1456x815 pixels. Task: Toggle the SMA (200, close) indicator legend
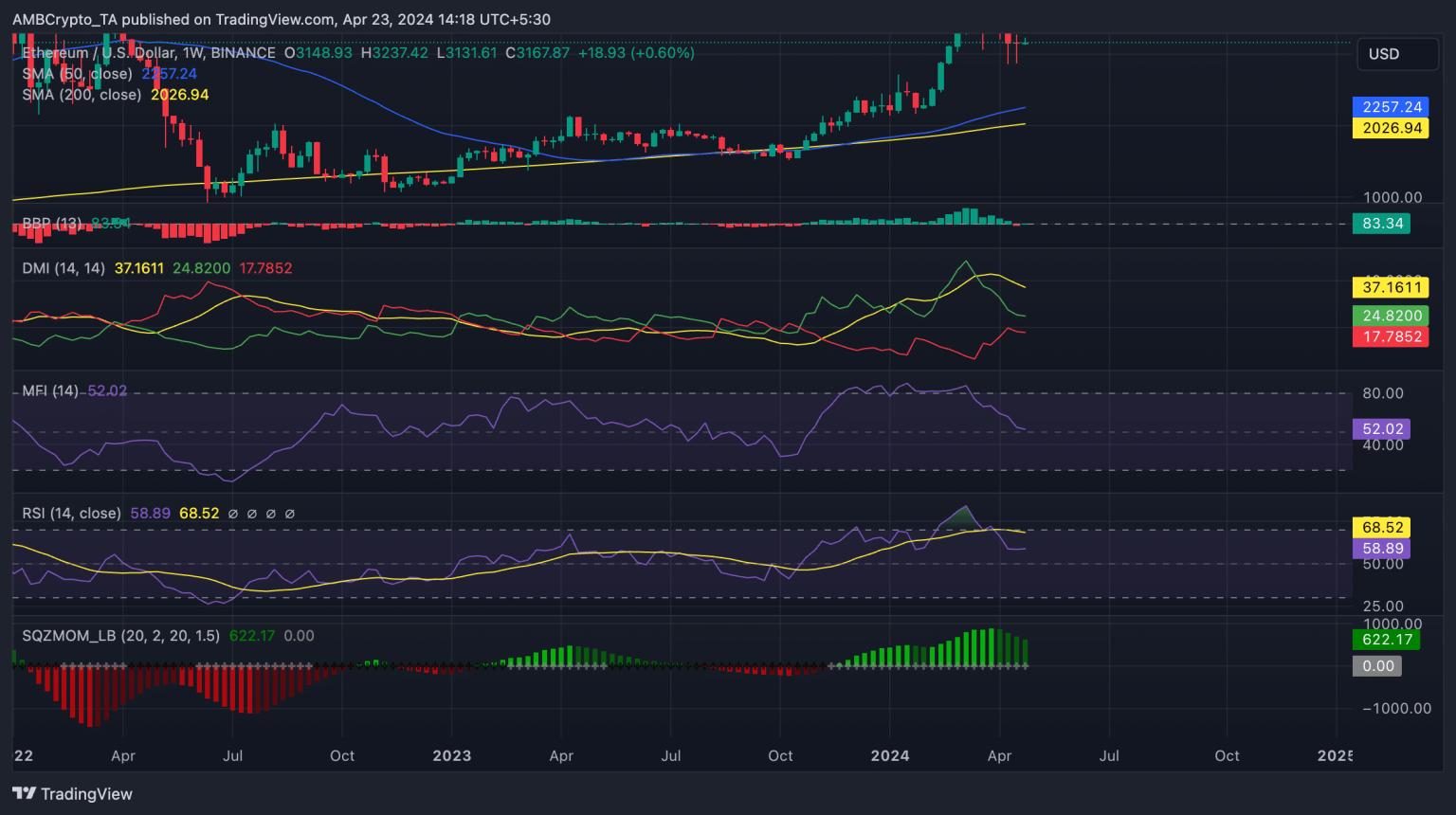pyautogui.click(x=82, y=95)
